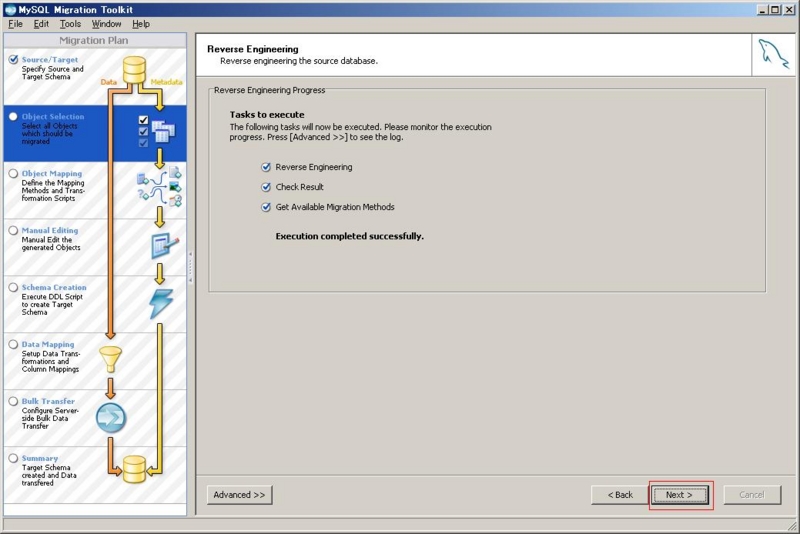Viewport: 800px width, 534px height.
Task: Select the Data Mapping step indicator
Action: [x=13, y=344]
